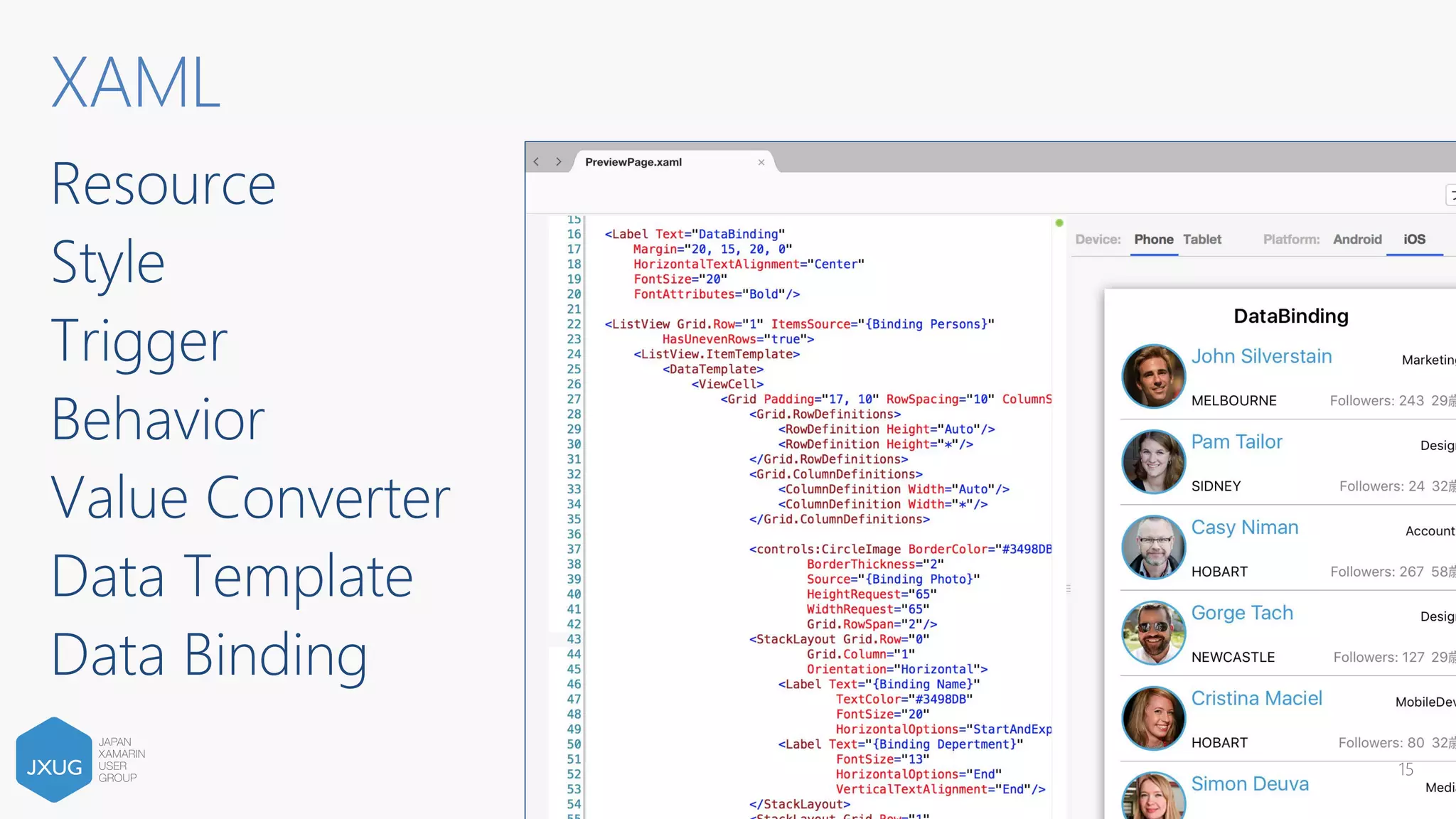Viewport: 1456px width, 819px height.
Task: Select the name Casy Niman
Action: point(1245,528)
